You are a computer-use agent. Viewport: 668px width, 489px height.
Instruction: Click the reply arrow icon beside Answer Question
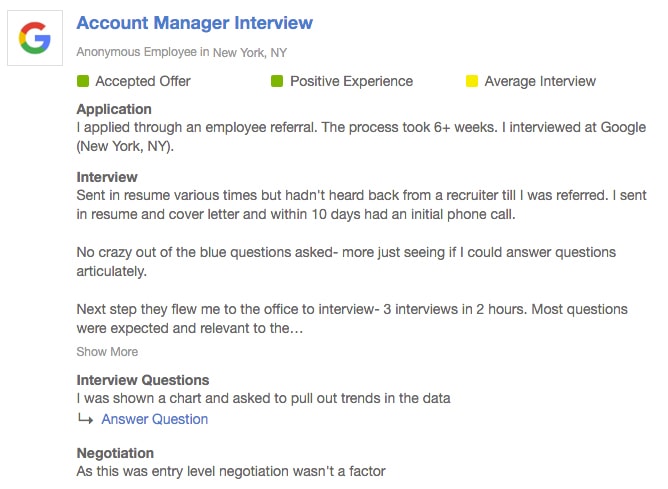click(x=85, y=419)
